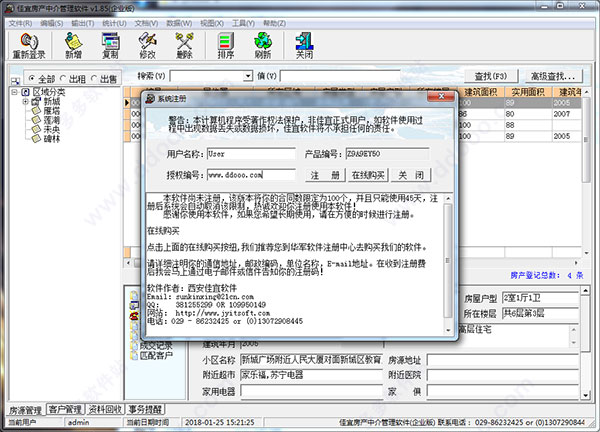Click the 删除 delete toolbar icon
Screen dimensions: 600x432
[184, 46]
